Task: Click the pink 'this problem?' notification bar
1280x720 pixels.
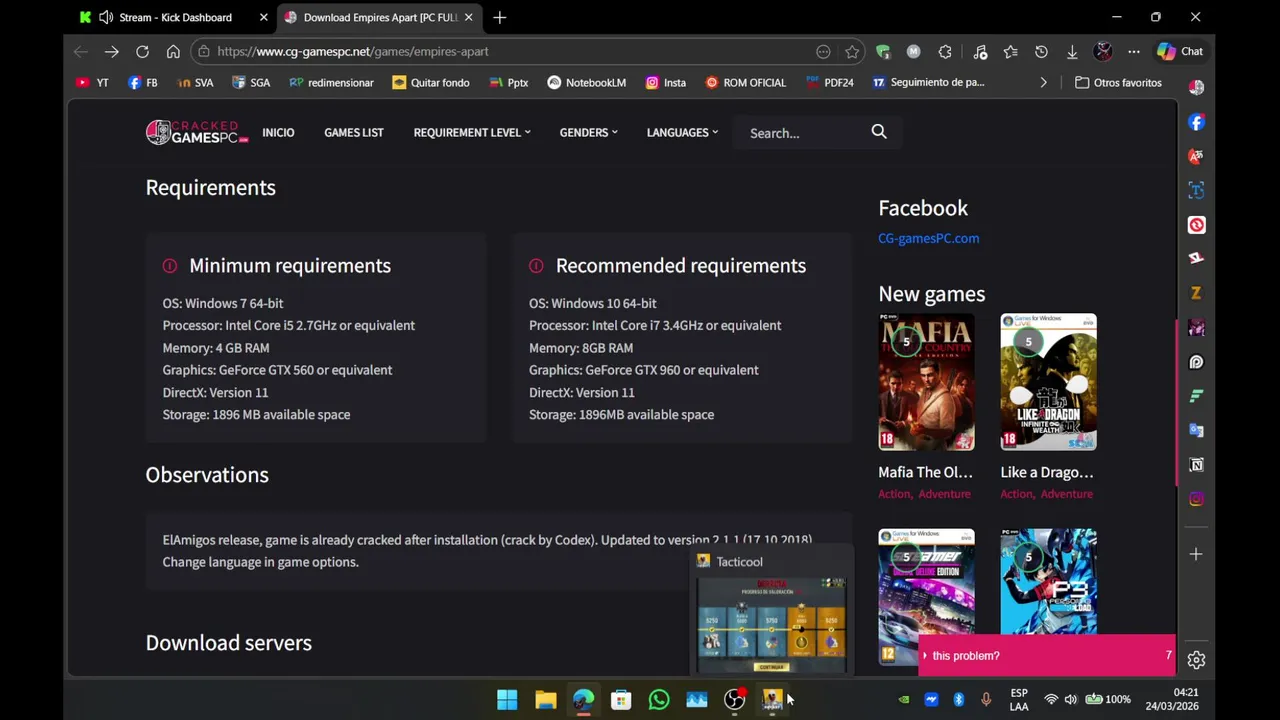Action: click(x=1047, y=656)
